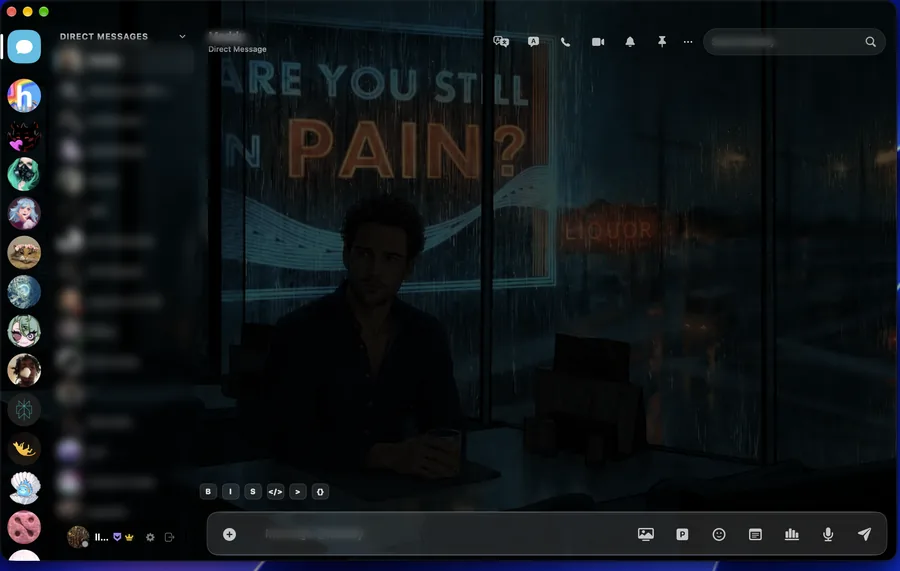
Task: Start a video call with camera icon
Action: point(598,42)
